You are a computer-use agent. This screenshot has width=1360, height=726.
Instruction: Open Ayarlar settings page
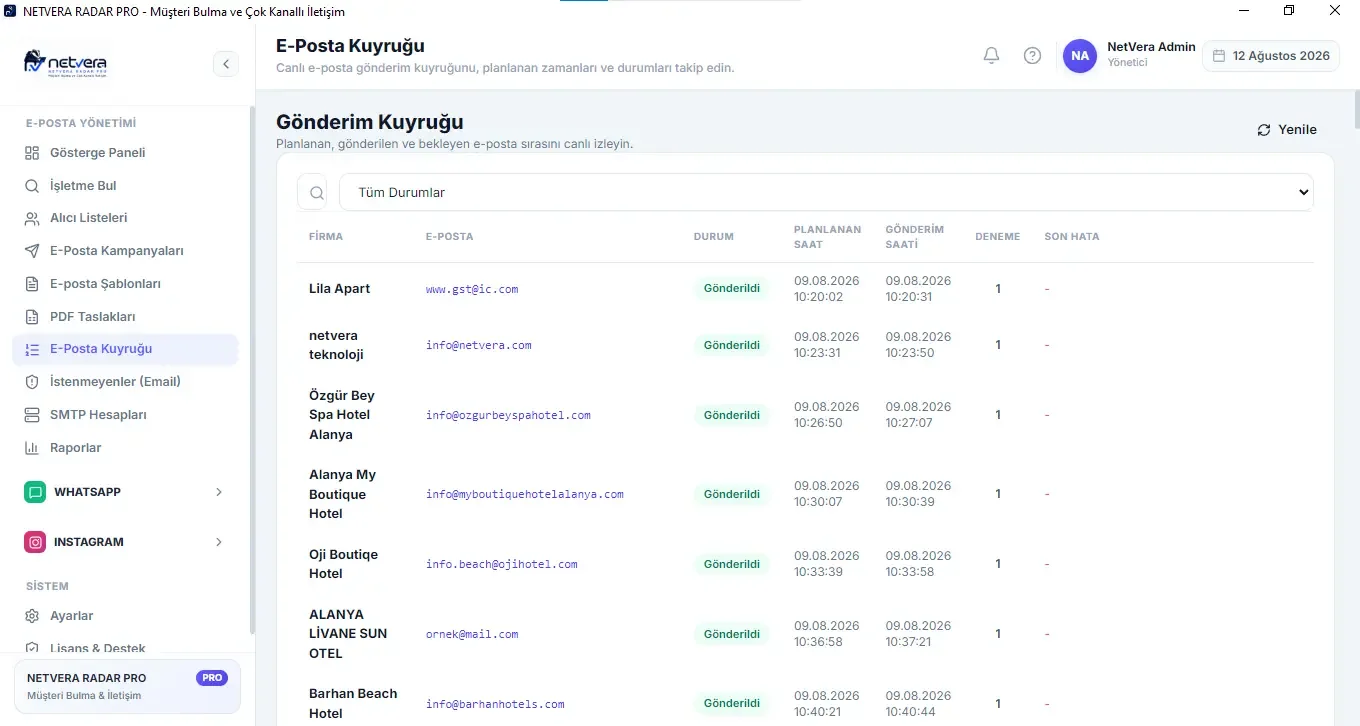pos(126,616)
